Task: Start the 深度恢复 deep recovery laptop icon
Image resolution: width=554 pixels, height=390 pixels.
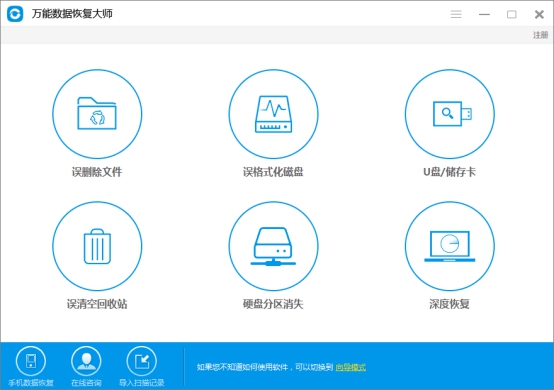Action: [449, 246]
